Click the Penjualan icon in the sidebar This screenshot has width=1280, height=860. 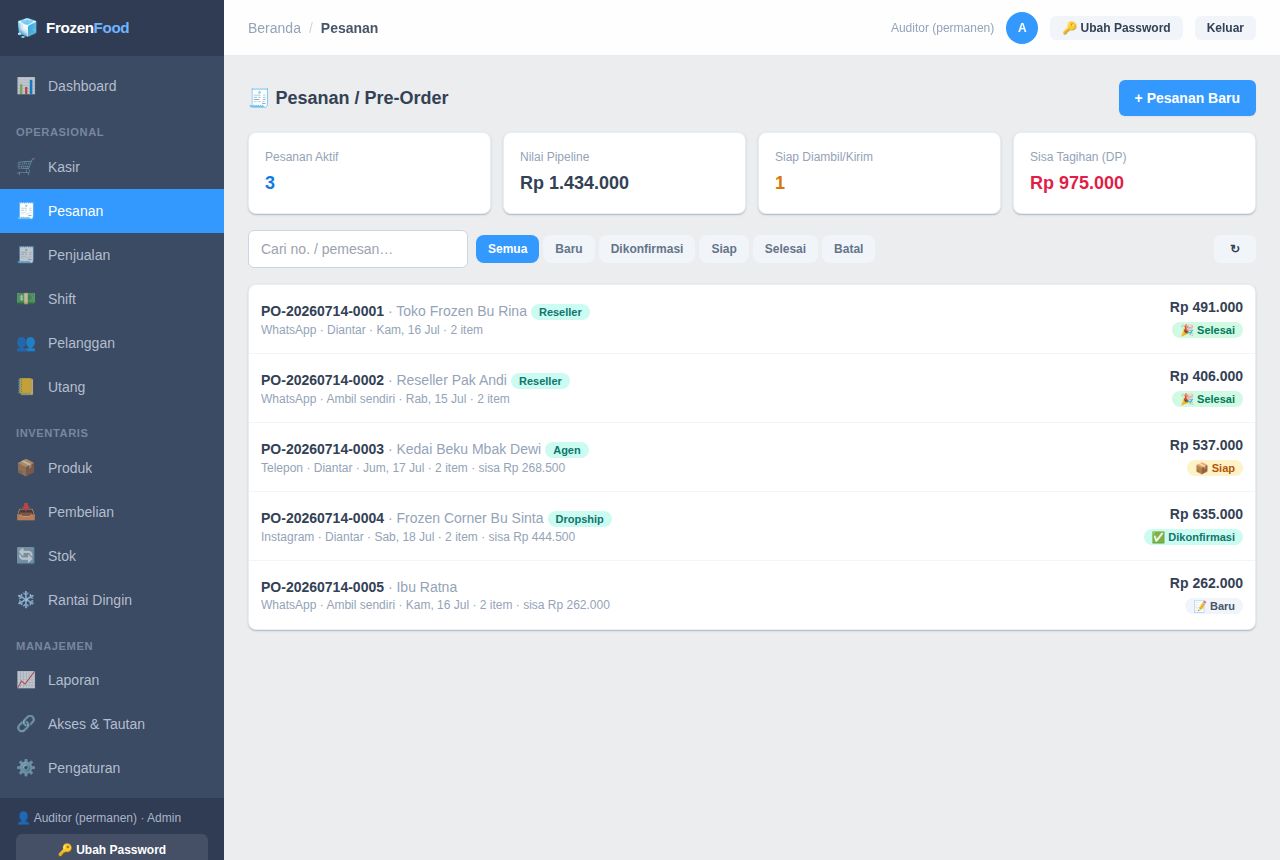[x=26, y=255]
